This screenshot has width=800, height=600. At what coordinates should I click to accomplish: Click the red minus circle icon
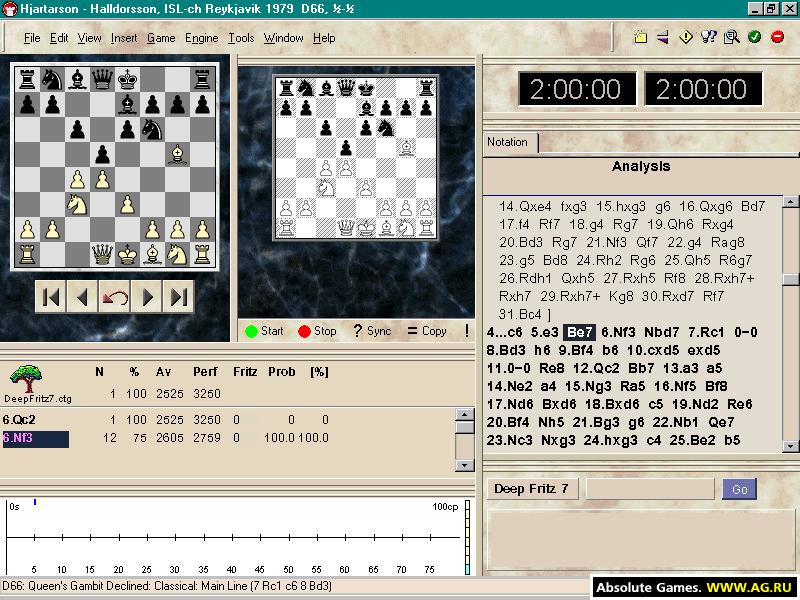[x=777, y=37]
